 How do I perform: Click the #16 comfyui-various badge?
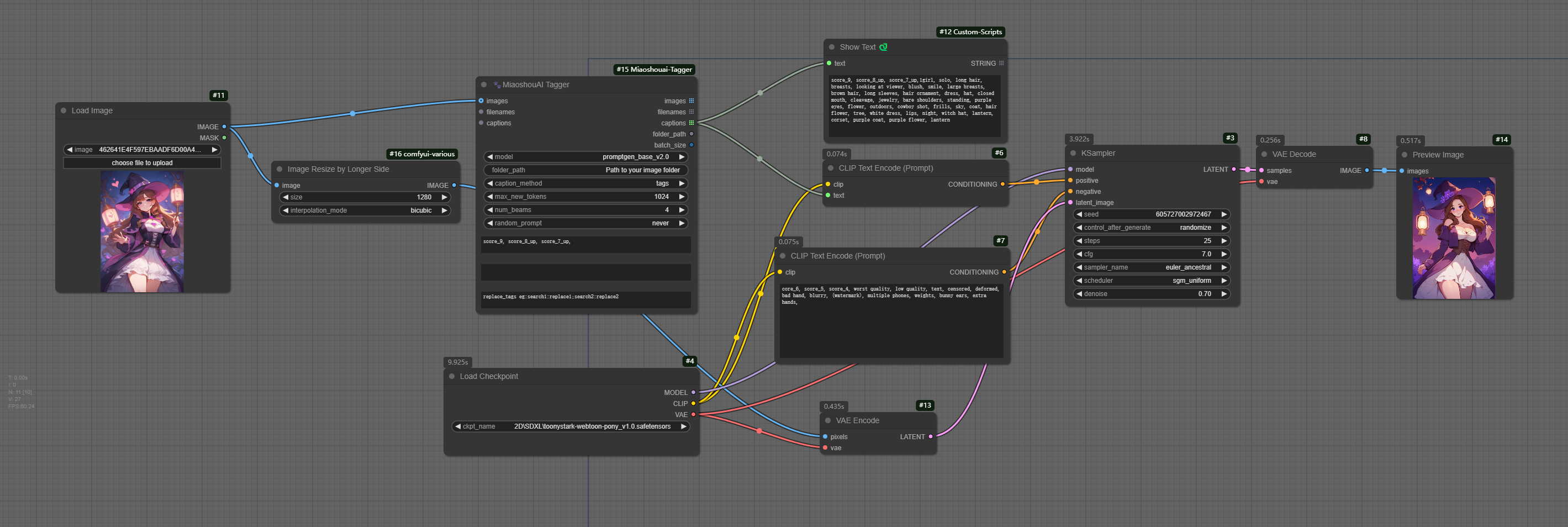(422, 155)
